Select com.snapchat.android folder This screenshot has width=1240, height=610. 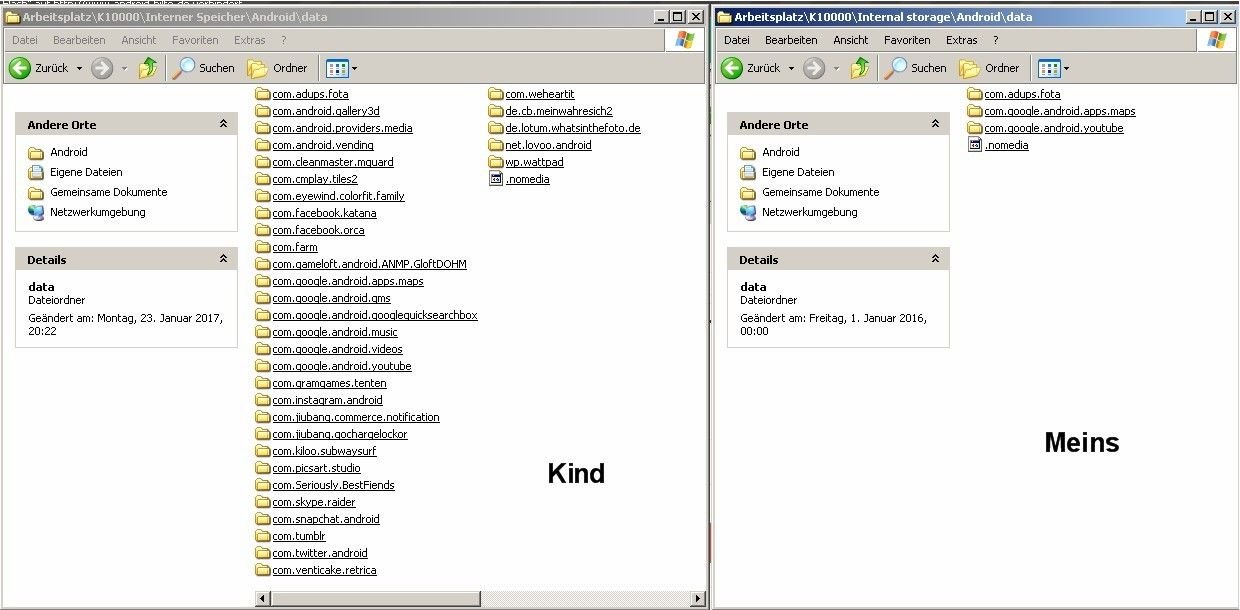[x=317, y=519]
